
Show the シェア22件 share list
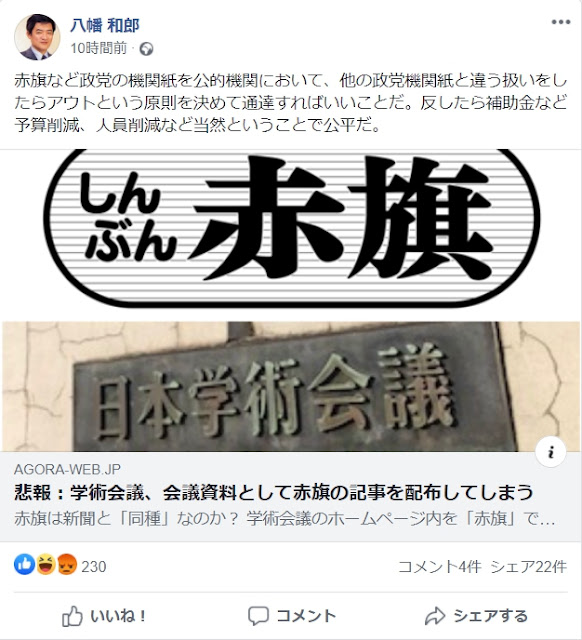(x=529, y=567)
